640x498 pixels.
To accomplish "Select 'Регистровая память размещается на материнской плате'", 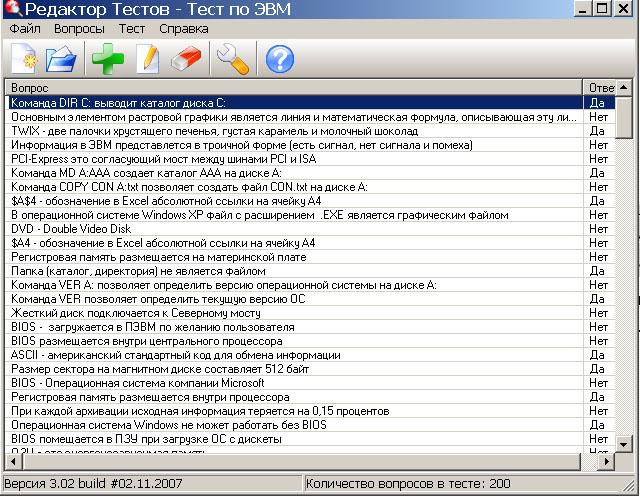I will coord(310,257).
